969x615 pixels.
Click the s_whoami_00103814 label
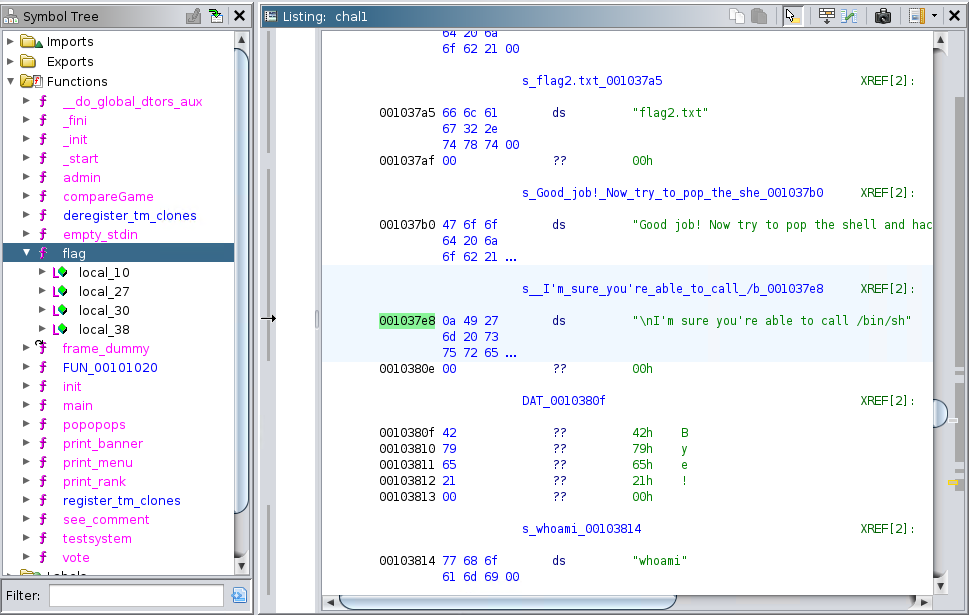coord(582,528)
